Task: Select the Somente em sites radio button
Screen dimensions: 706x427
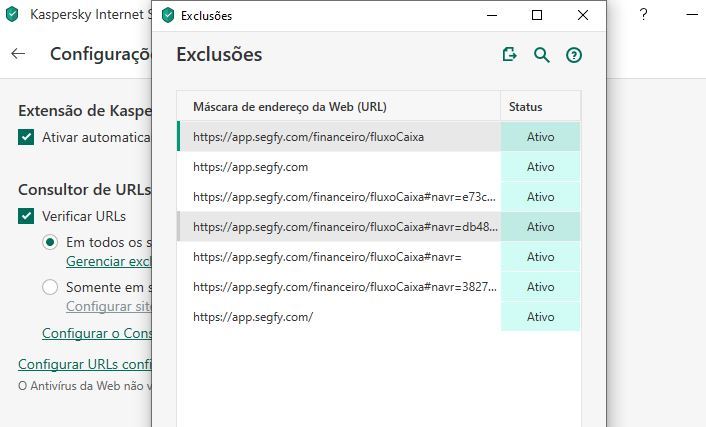Action: 50,287
